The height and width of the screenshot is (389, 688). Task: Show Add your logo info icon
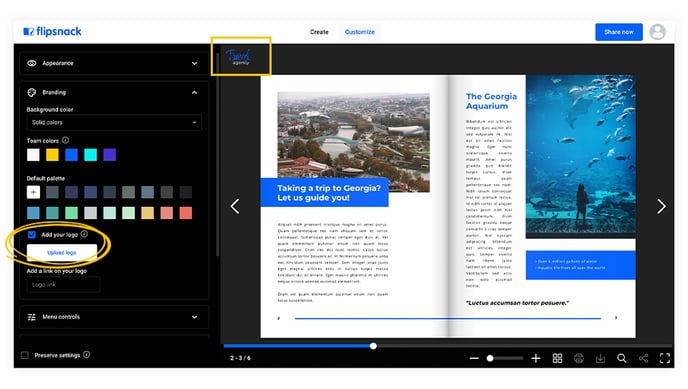coord(84,234)
